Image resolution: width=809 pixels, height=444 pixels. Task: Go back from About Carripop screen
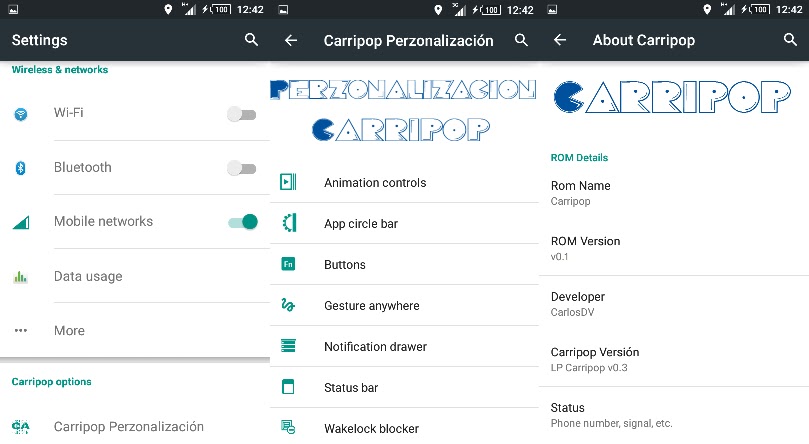pos(560,40)
